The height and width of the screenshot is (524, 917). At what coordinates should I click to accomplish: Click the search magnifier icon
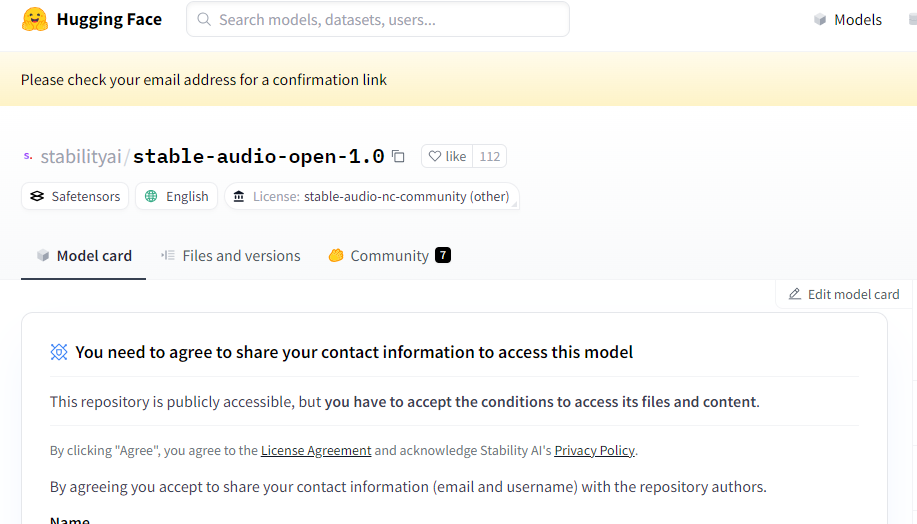click(x=204, y=20)
